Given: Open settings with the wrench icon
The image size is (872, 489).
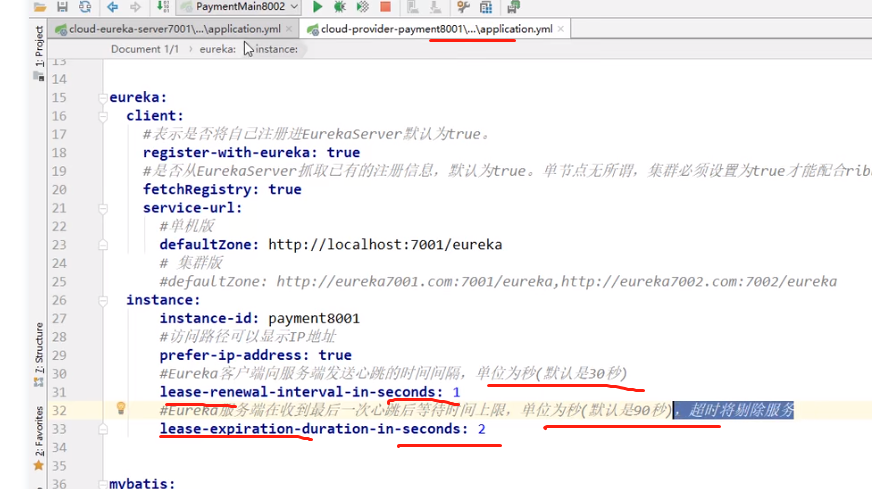Looking at the screenshot, I should (x=463, y=7).
